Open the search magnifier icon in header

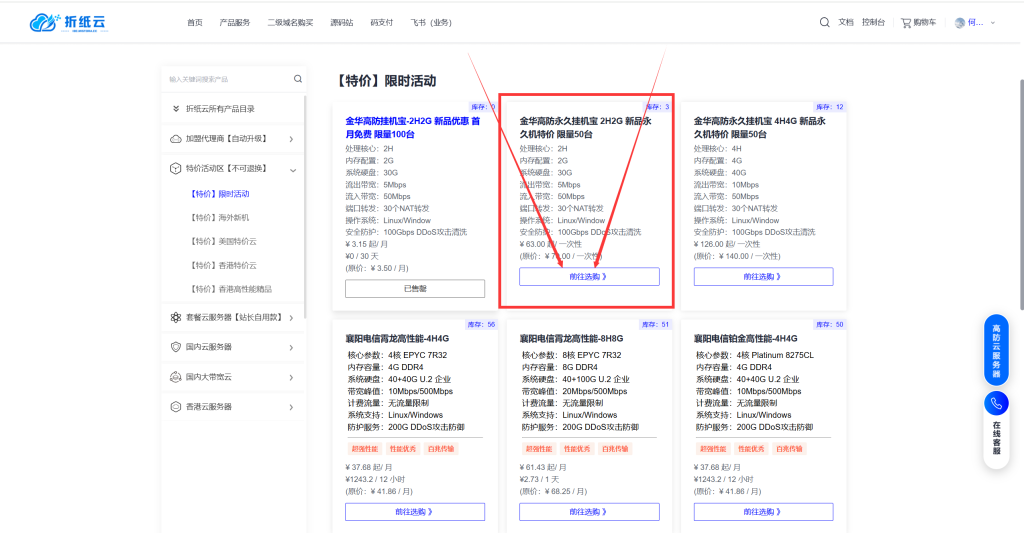tap(825, 22)
